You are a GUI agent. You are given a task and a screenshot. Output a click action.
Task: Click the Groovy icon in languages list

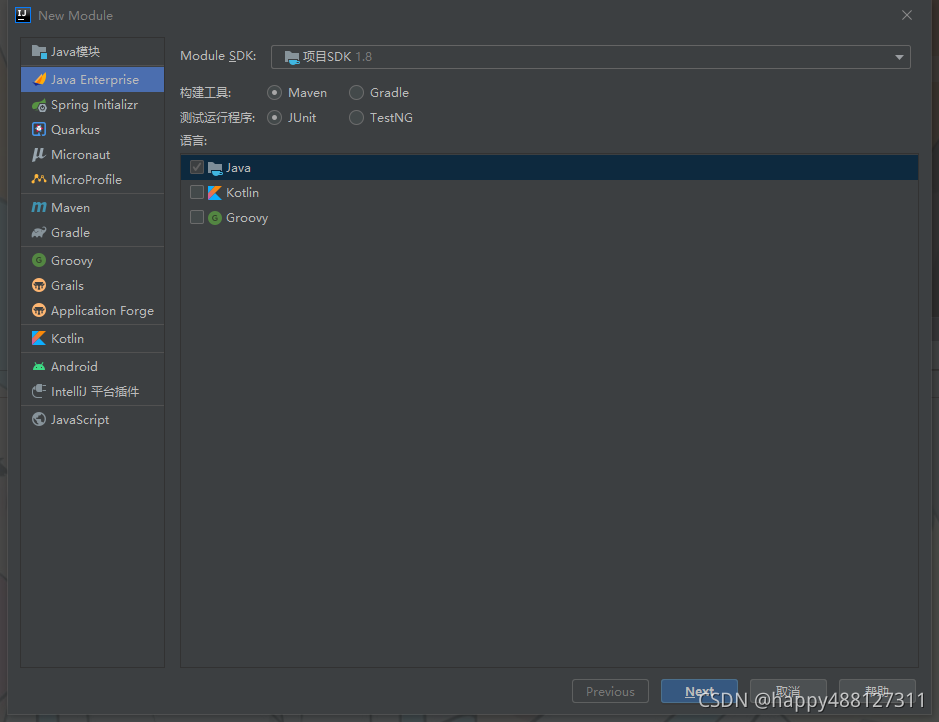[215, 218]
